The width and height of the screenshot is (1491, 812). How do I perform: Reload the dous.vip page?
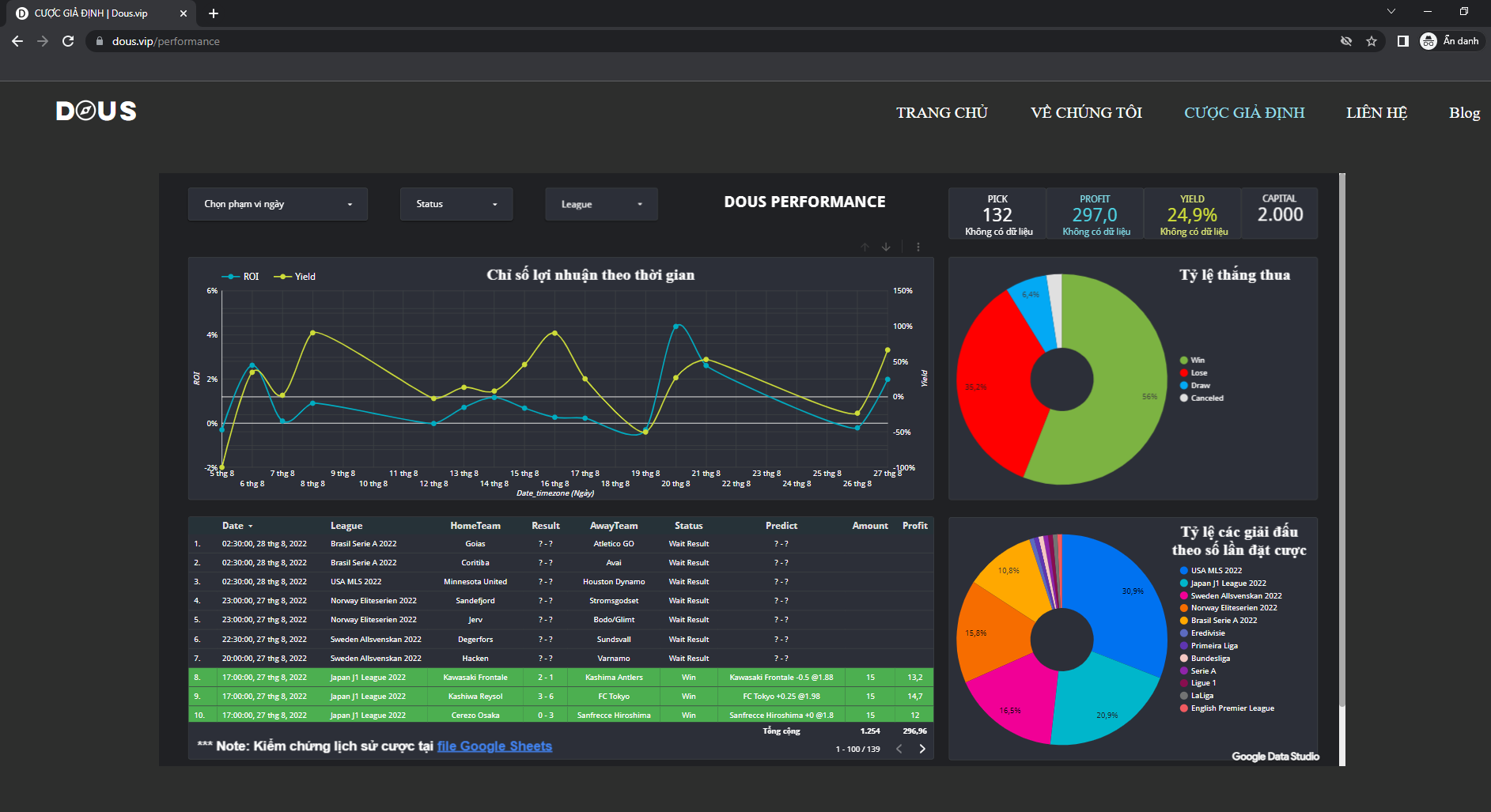point(68,41)
